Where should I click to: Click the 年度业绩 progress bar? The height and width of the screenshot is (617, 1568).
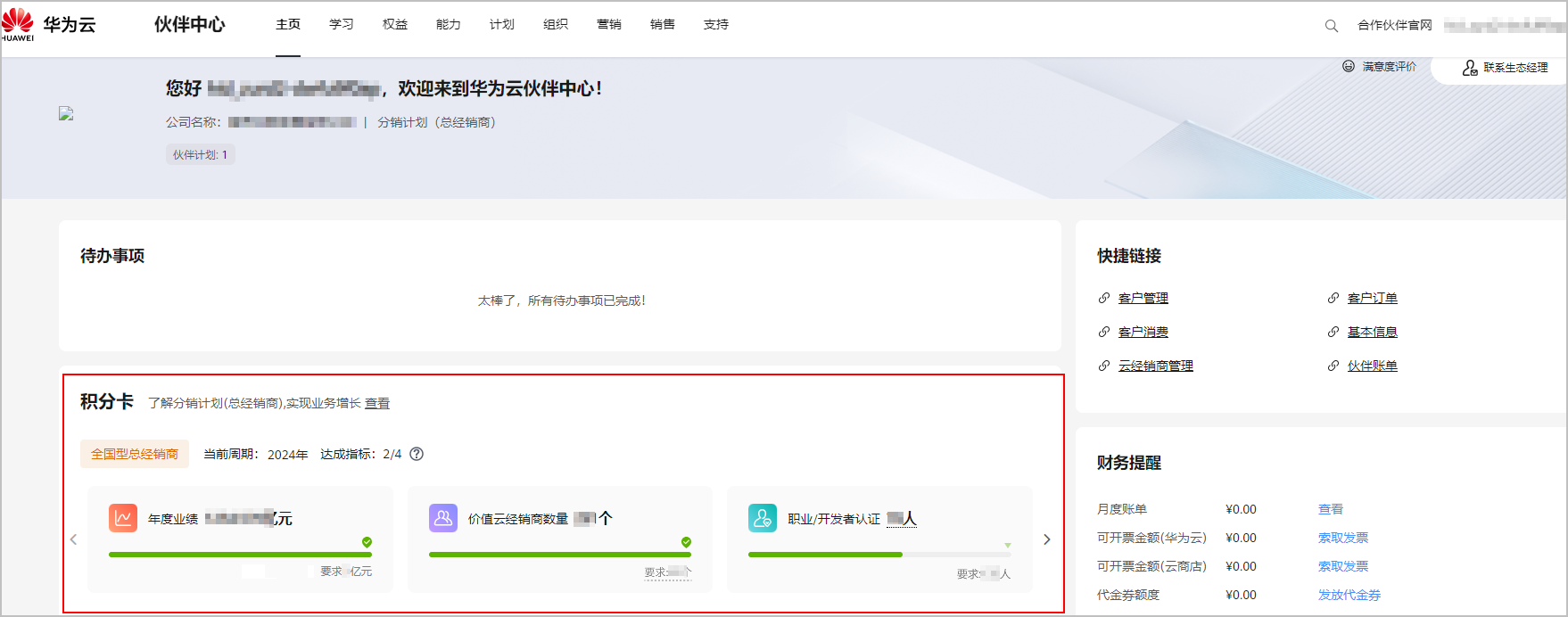(240, 555)
